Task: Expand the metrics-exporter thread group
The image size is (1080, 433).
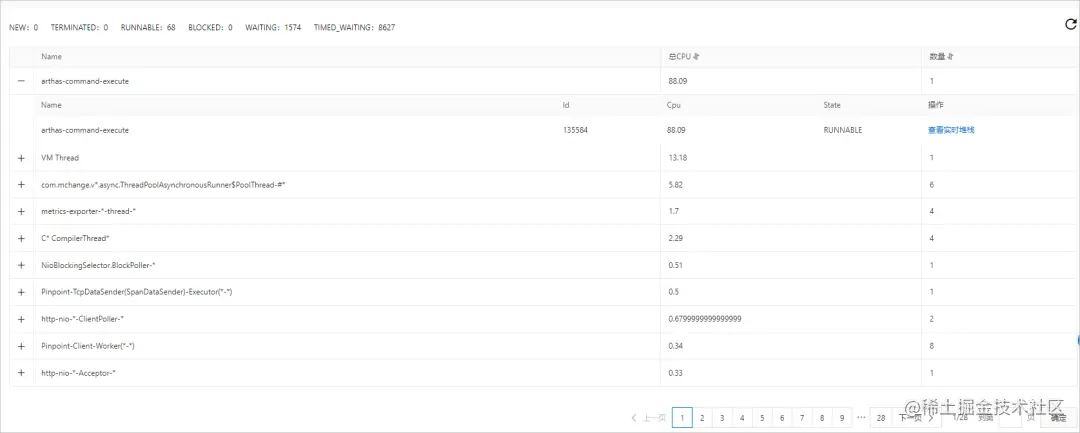Action: click(x=21, y=211)
